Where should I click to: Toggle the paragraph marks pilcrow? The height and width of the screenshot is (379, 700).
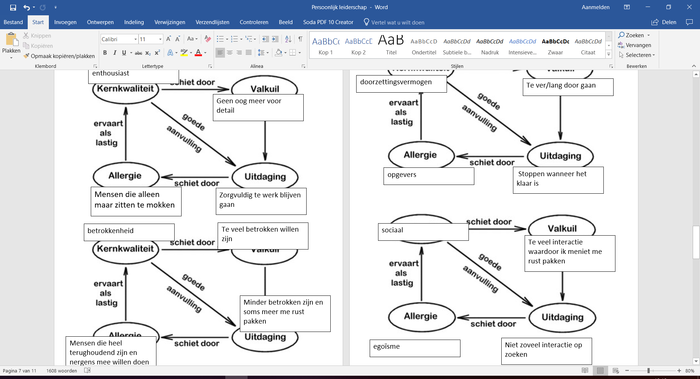[300, 39]
